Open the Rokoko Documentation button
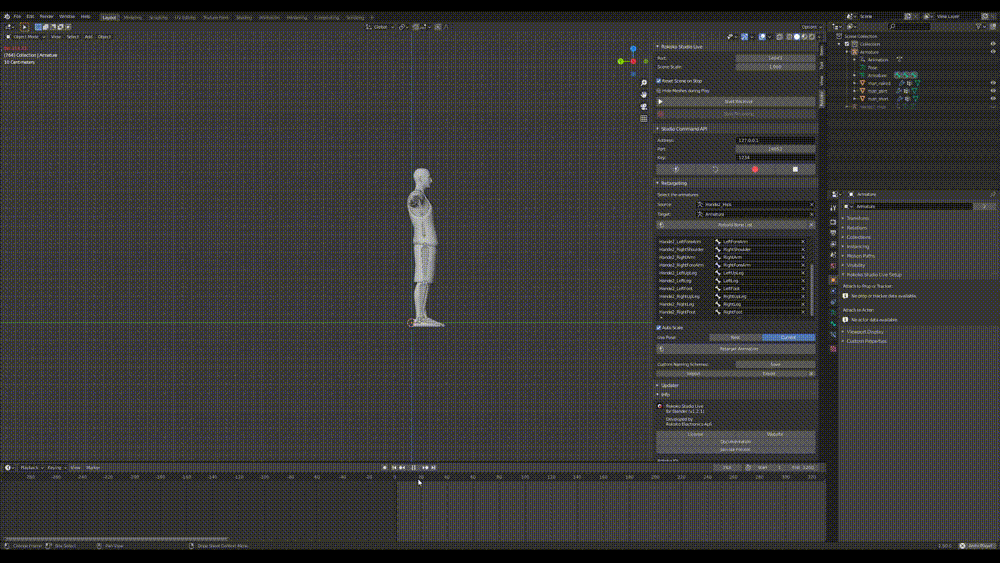 point(736,442)
